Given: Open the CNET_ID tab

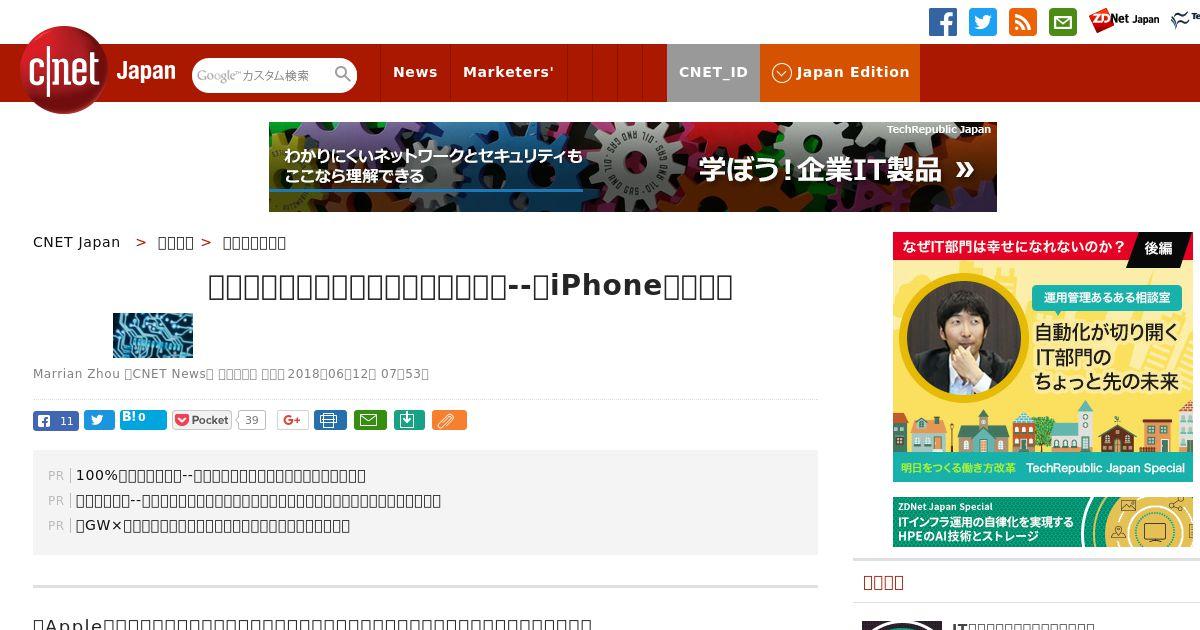Looking at the screenshot, I should pyautogui.click(x=713, y=72).
